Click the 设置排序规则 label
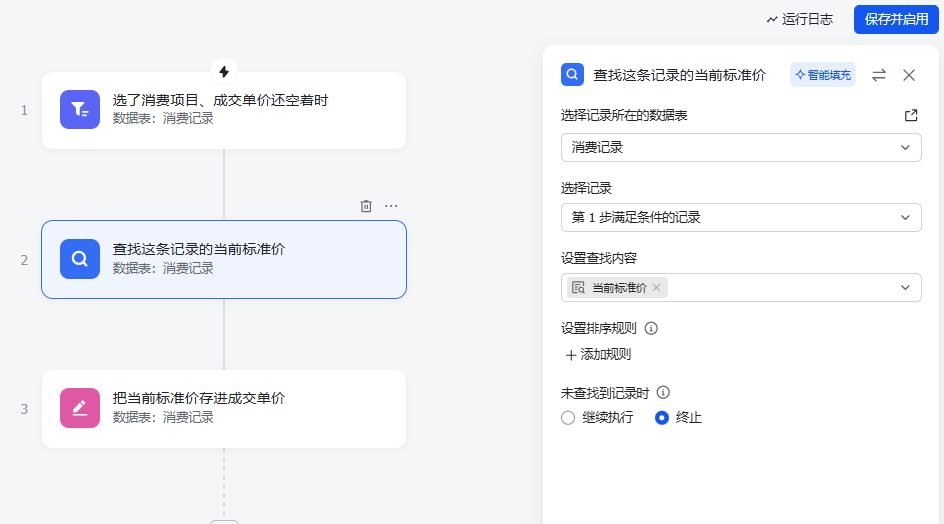The image size is (944, 524). pos(599,328)
